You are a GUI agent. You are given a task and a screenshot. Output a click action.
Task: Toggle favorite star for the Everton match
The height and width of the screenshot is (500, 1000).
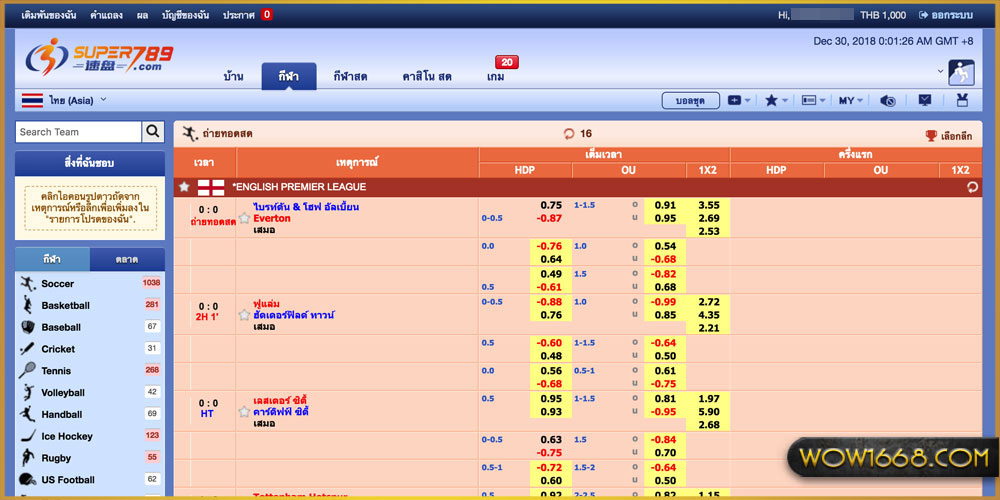click(x=244, y=218)
